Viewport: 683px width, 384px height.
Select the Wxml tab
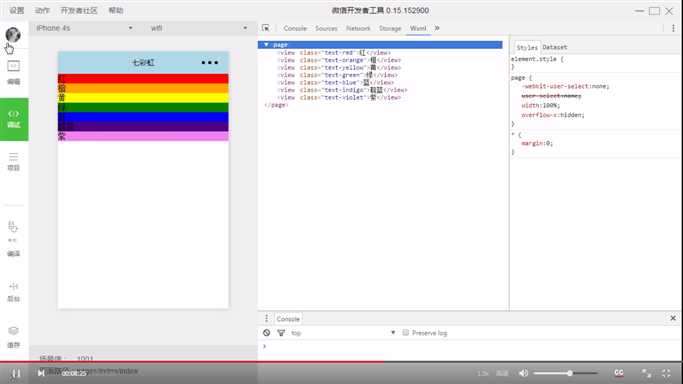click(x=418, y=28)
